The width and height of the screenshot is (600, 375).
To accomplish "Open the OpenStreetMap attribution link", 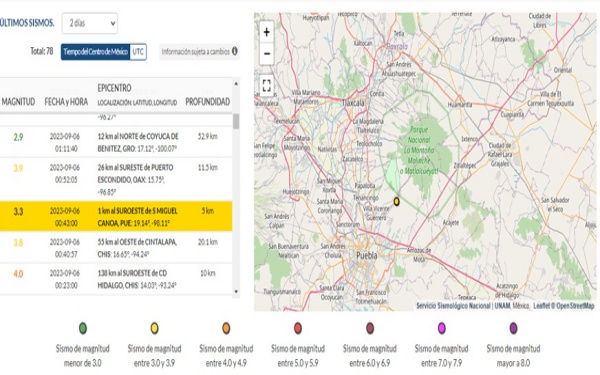I will click(575, 306).
